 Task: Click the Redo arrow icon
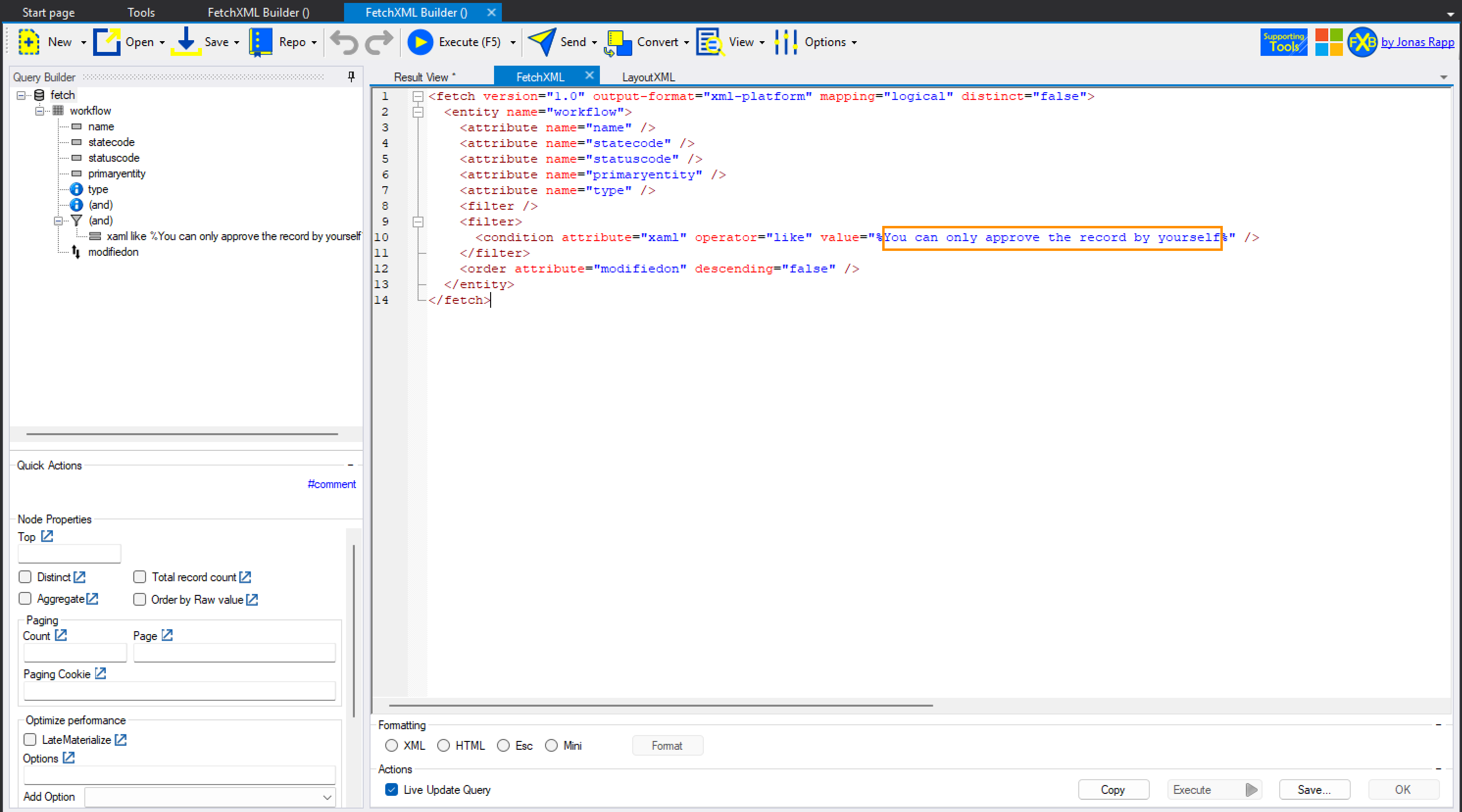378,42
